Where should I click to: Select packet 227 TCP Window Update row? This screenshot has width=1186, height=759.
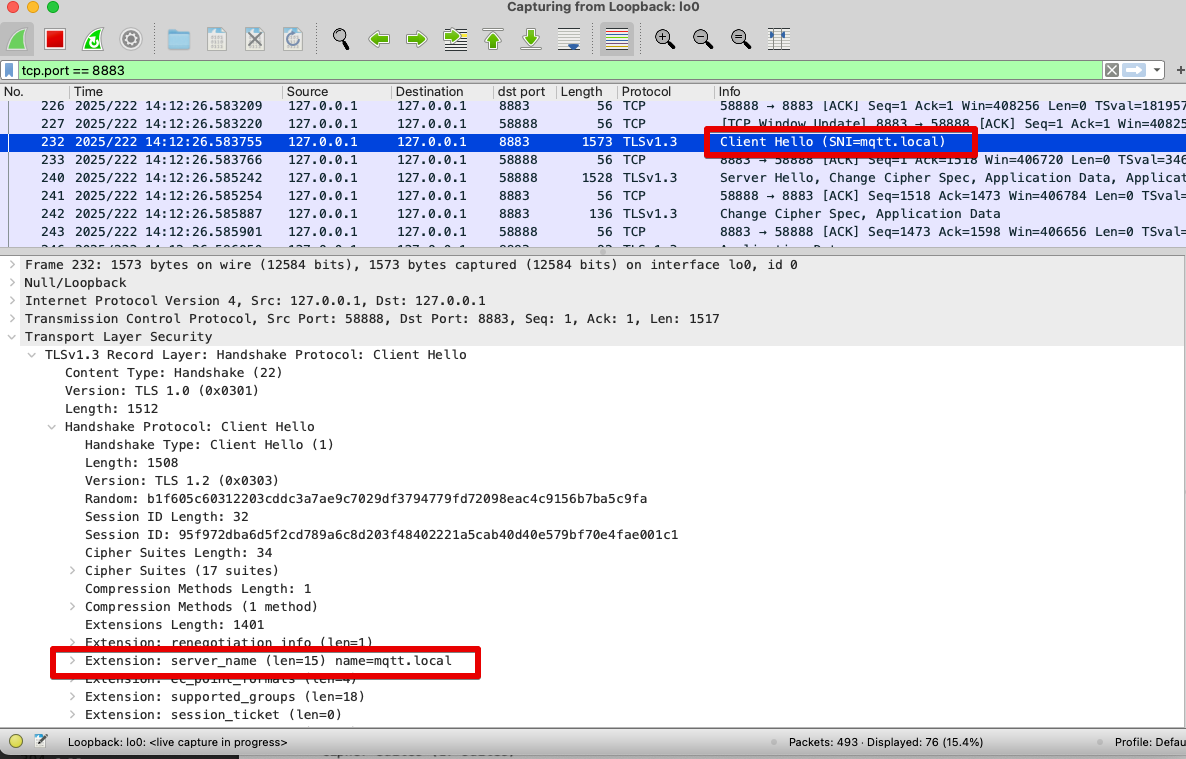pyautogui.click(x=593, y=123)
